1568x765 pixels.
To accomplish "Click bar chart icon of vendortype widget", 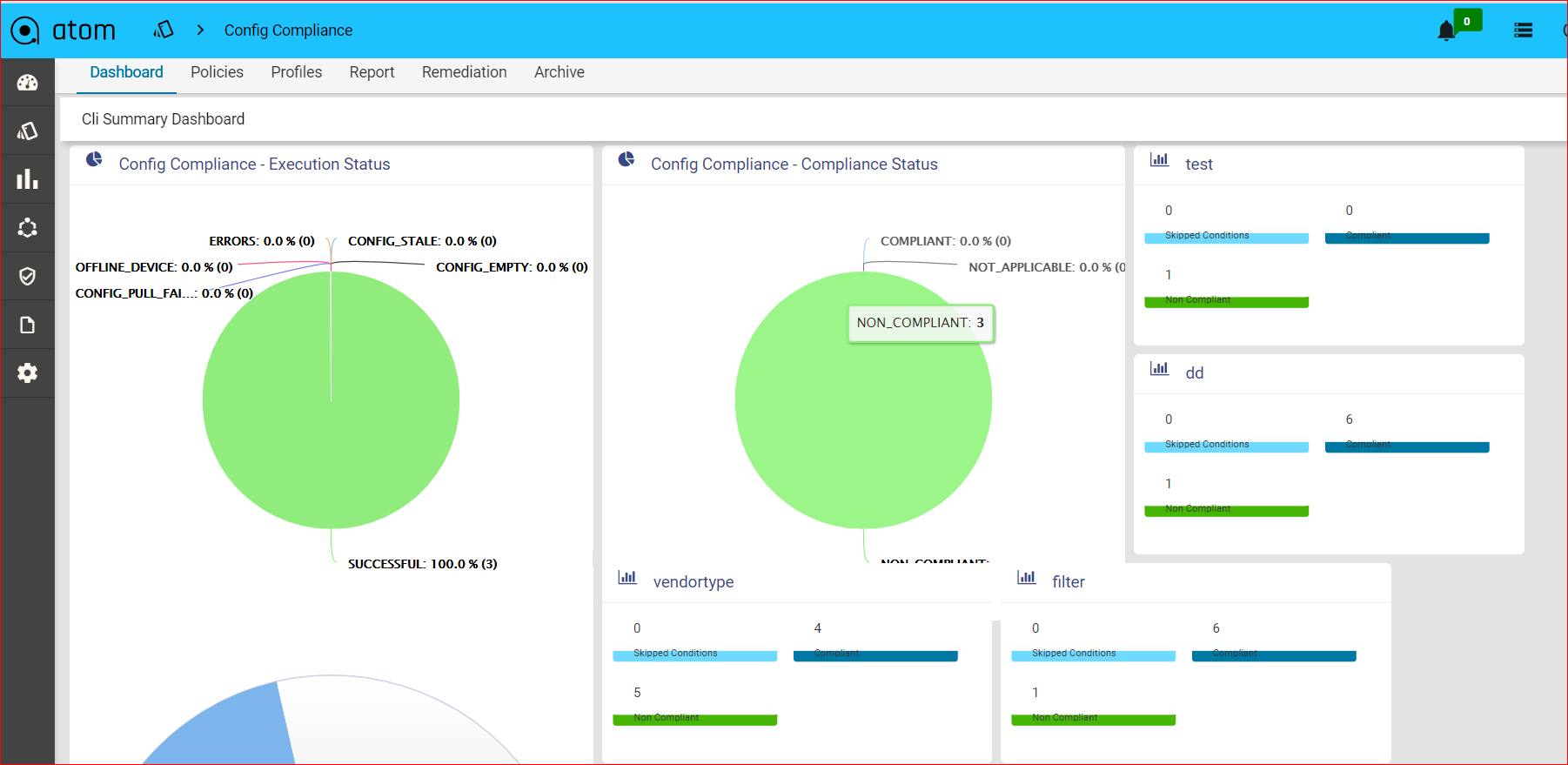I will [627, 577].
